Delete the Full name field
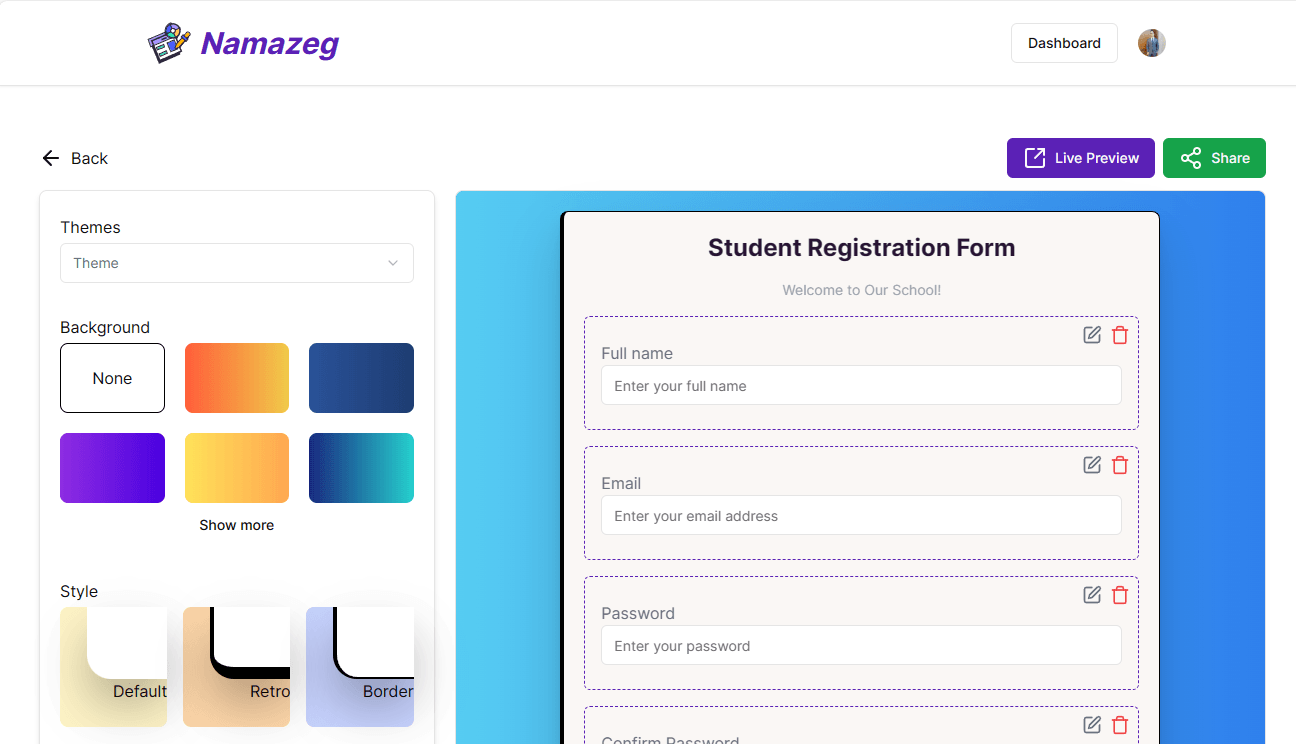This screenshot has width=1296, height=744. [1120, 335]
